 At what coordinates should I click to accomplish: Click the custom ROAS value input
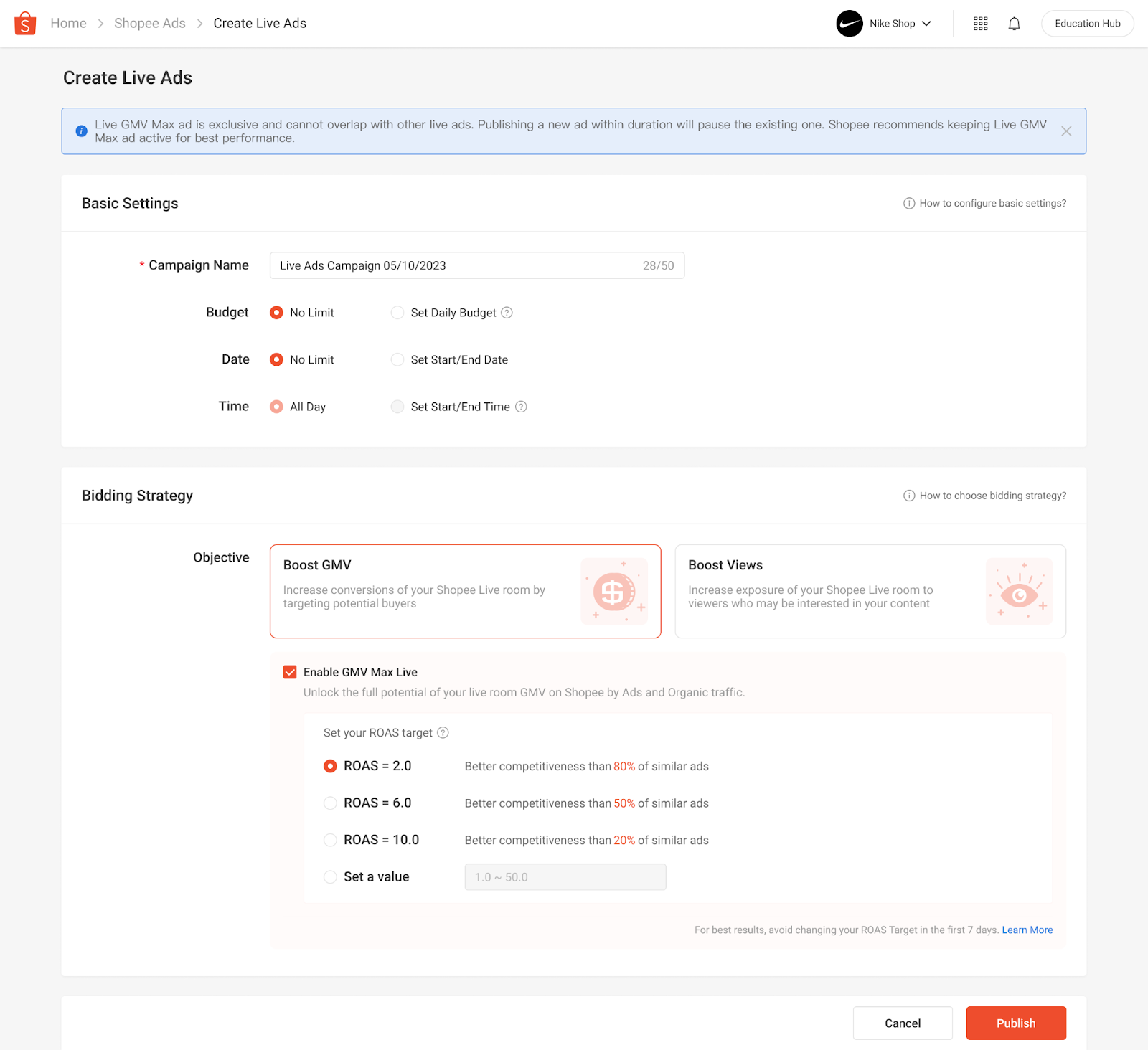[565, 877]
